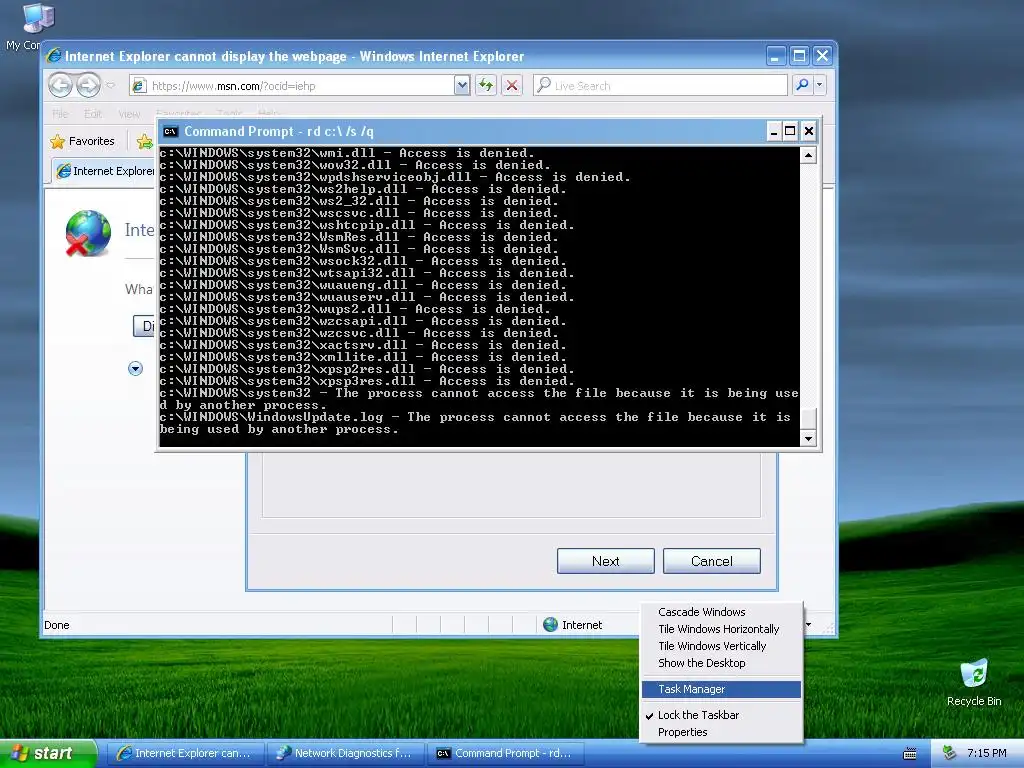
Task: Click the globe error icon on page
Action: 88,232
